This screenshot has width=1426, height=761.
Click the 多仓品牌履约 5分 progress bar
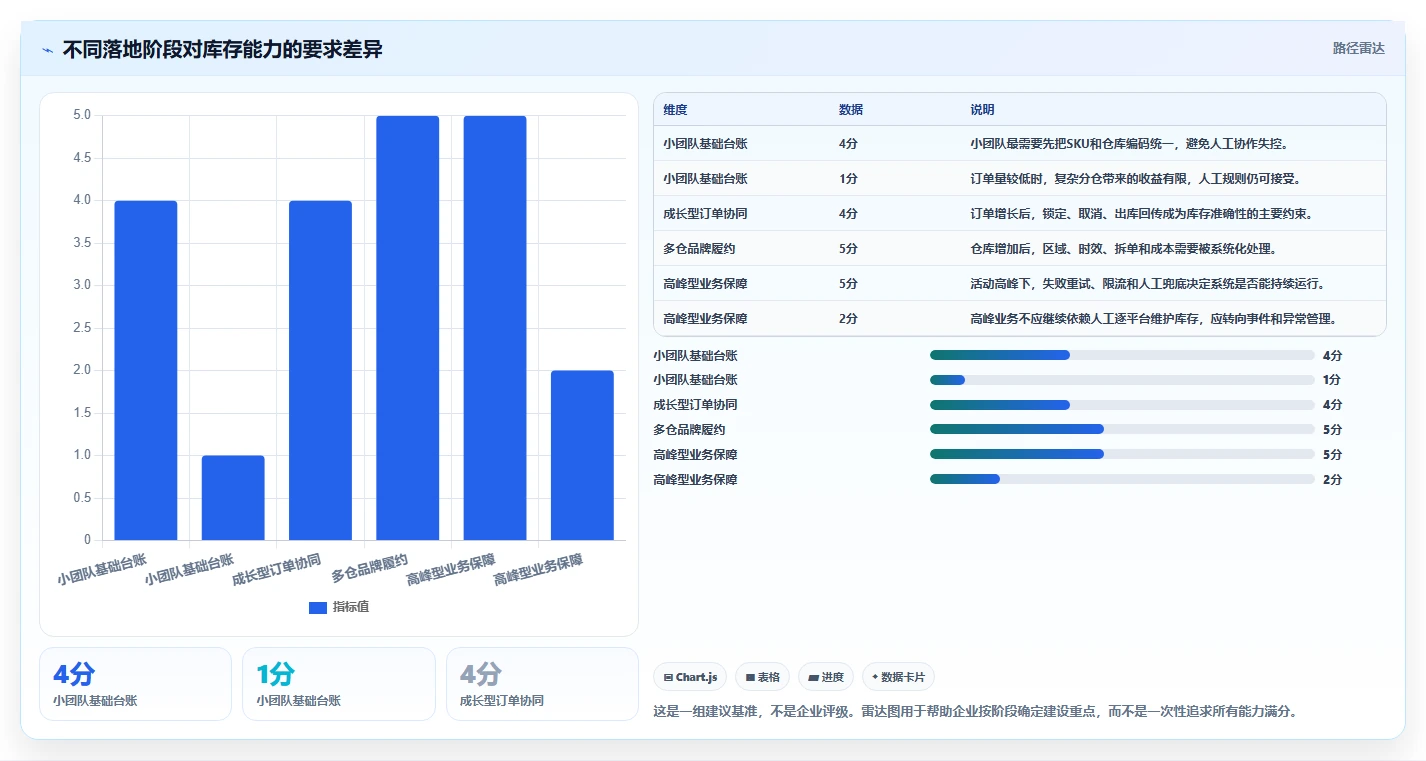coord(1122,429)
